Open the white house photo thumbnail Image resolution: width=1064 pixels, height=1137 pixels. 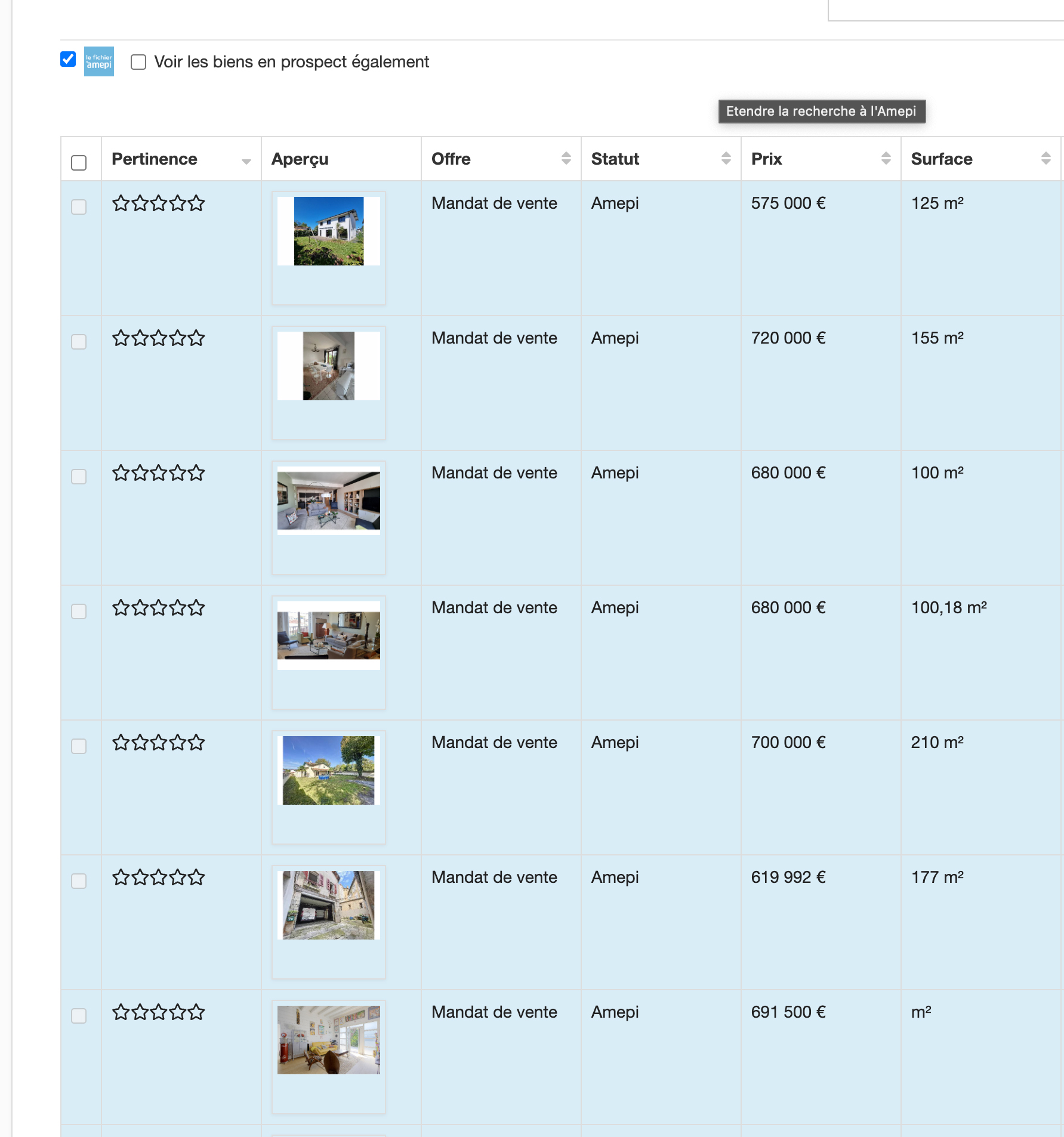[329, 231]
